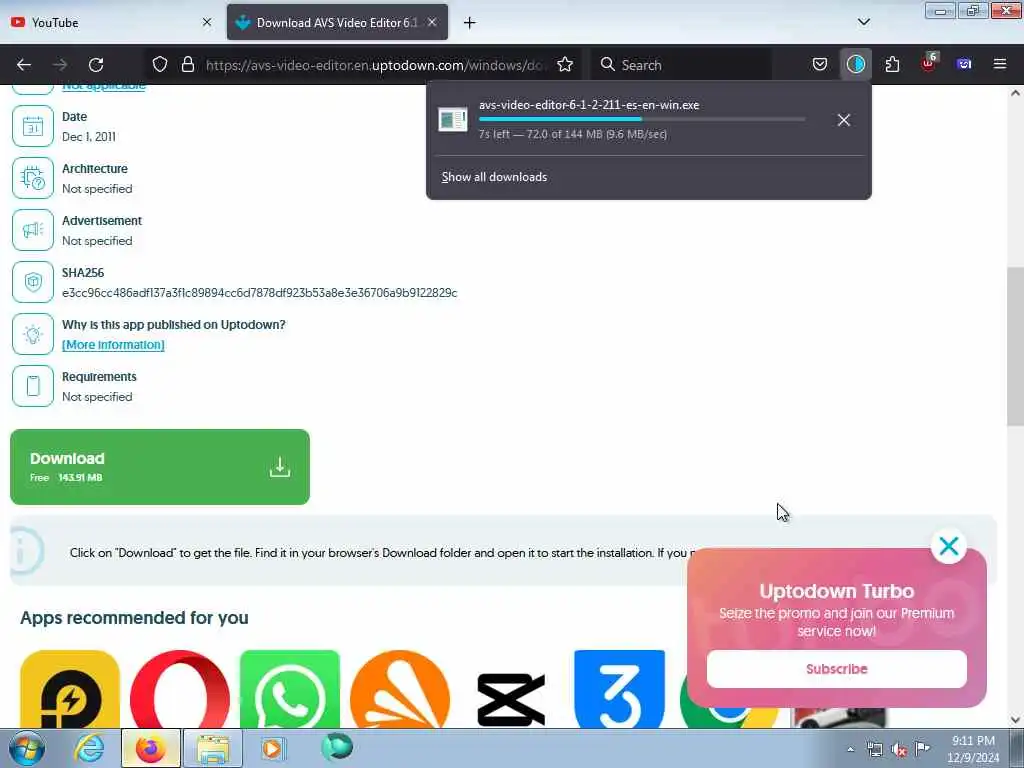The height and width of the screenshot is (768, 1024).
Task: Click the muted volume tray icon
Action: tap(899, 750)
